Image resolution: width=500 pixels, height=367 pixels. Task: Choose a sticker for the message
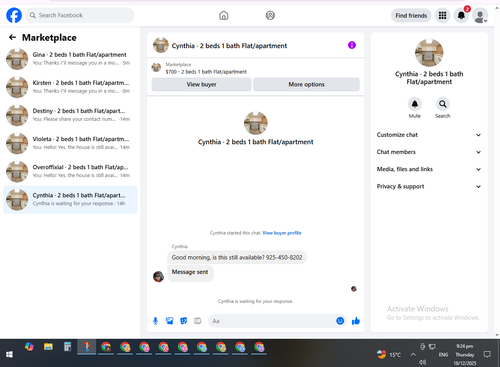(x=184, y=321)
